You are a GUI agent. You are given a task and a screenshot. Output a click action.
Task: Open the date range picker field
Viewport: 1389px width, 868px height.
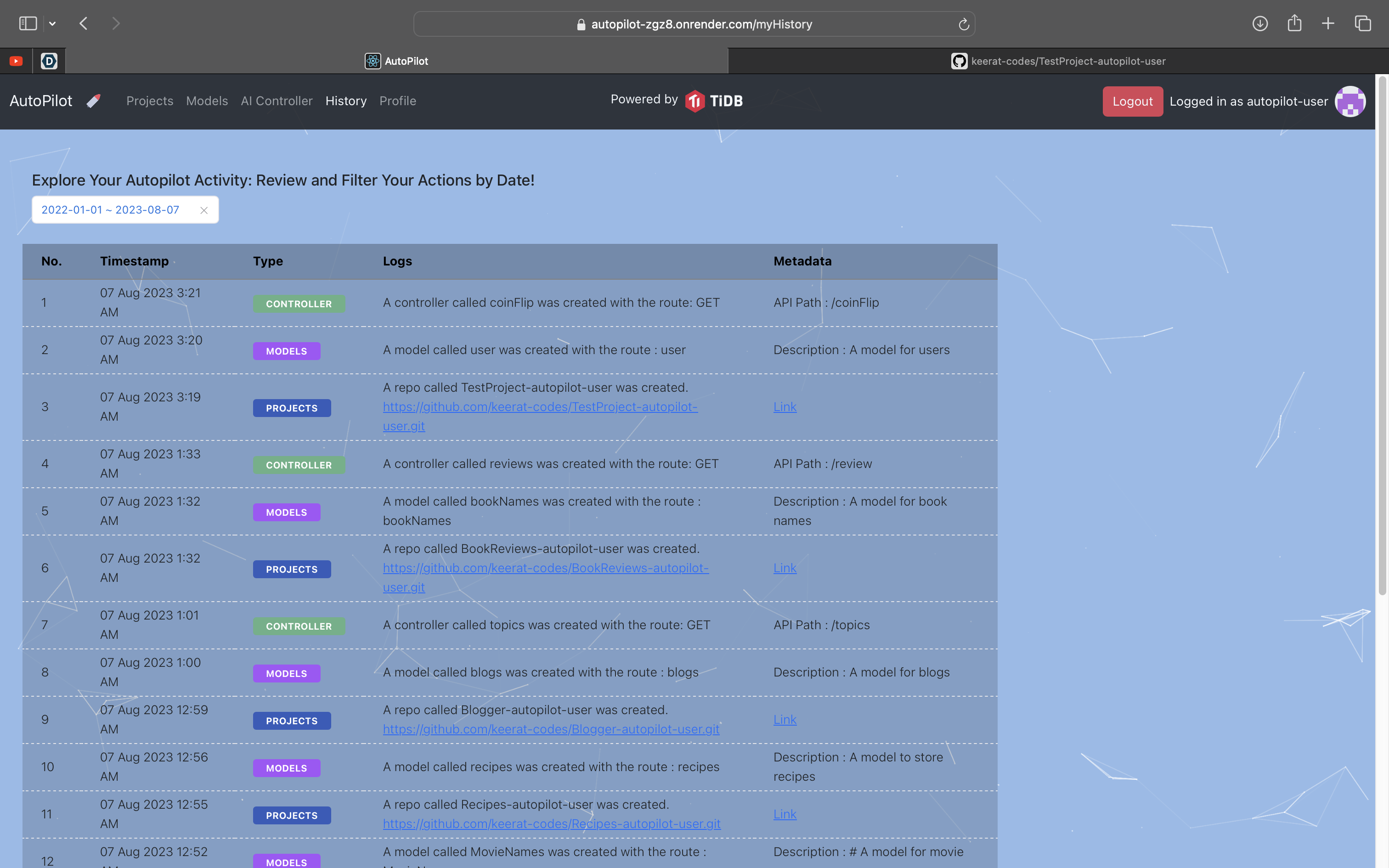(x=110, y=210)
